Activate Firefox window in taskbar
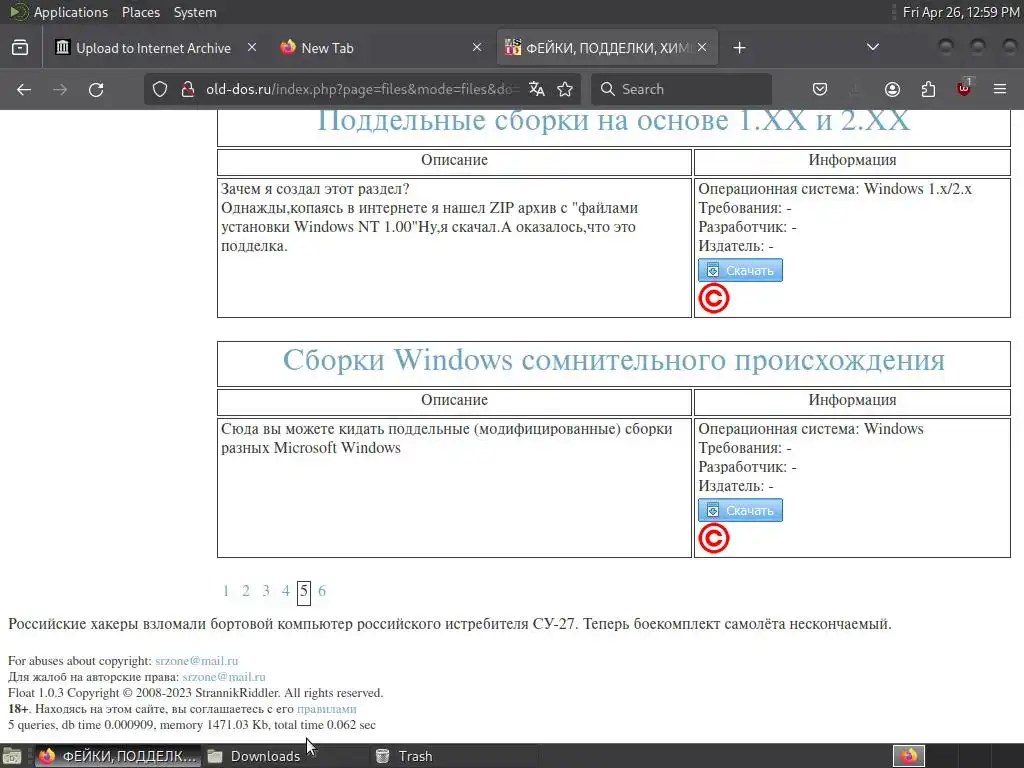Image resolution: width=1024 pixels, height=768 pixels. [118, 756]
